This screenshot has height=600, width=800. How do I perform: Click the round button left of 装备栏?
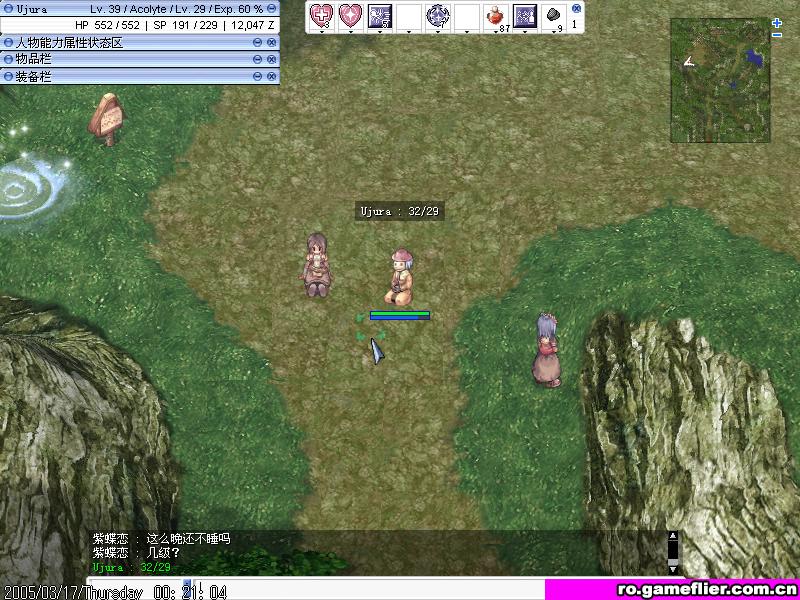click(x=8, y=77)
